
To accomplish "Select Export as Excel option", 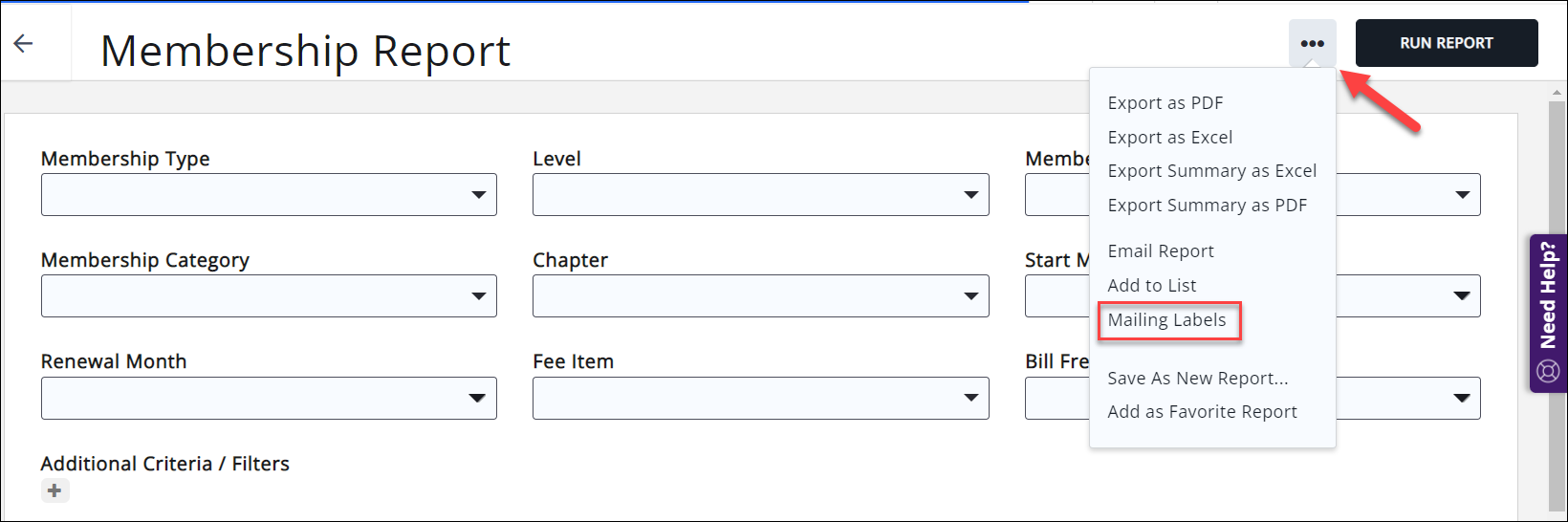I will pos(1169,138).
